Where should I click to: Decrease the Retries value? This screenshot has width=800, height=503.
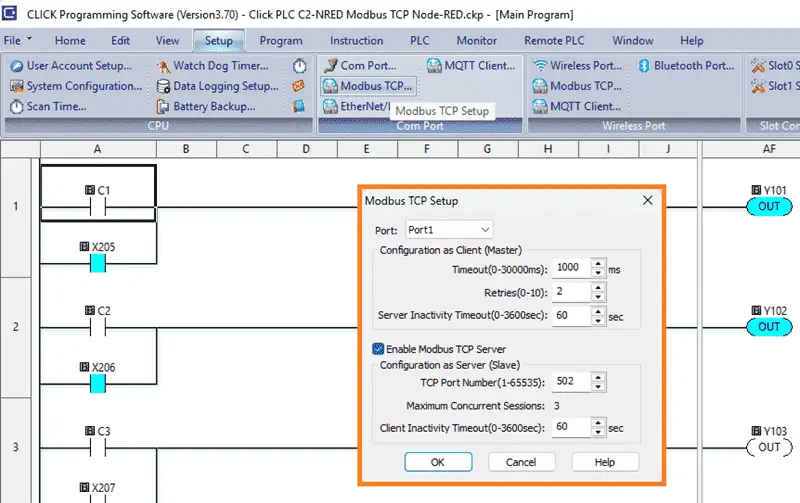pyautogui.click(x=598, y=297)
